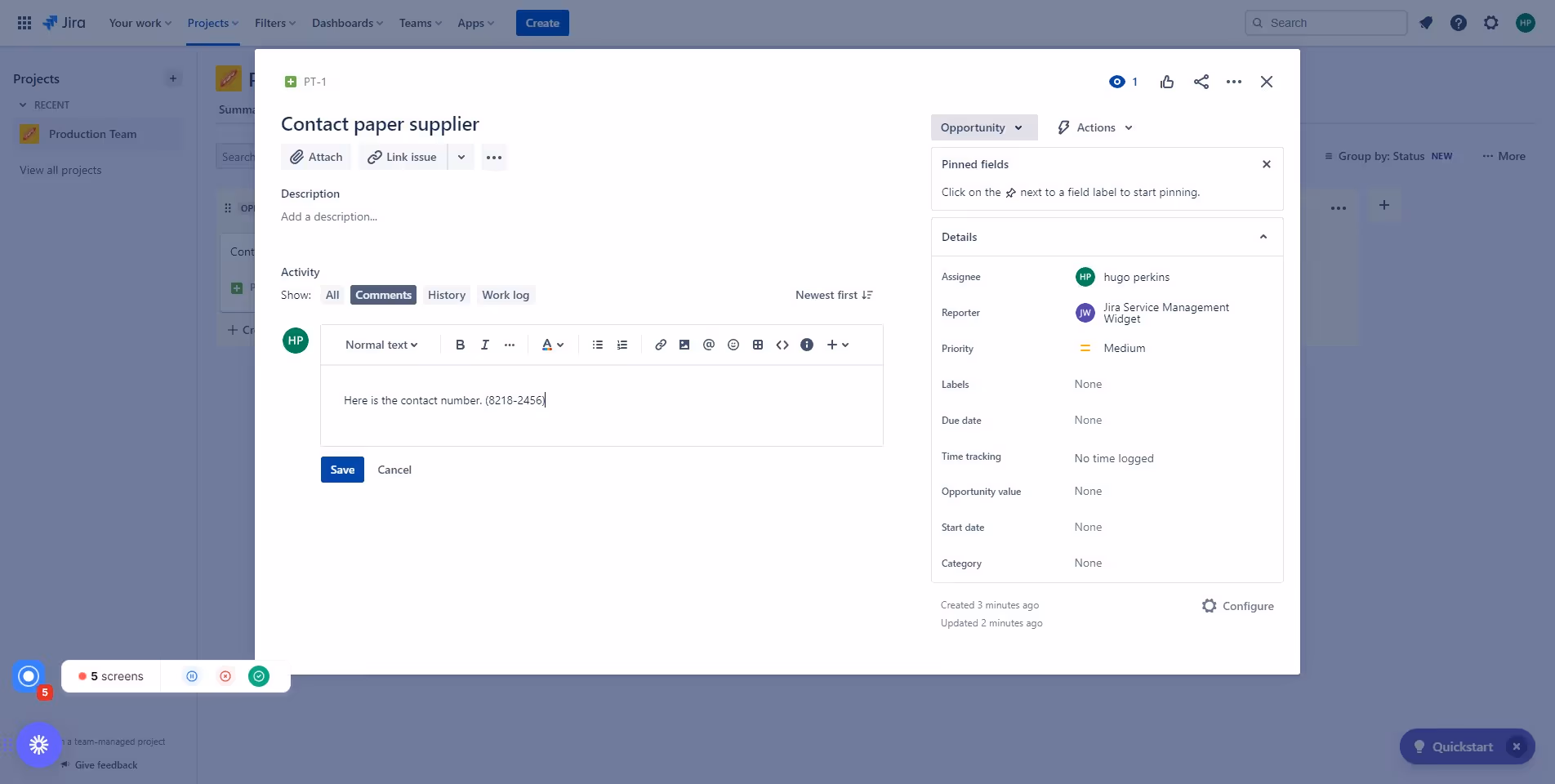The height and width of the screenshot is (784, 1555).
Task: Open Production Team project in sidebar
Action: tap(100, 134)
